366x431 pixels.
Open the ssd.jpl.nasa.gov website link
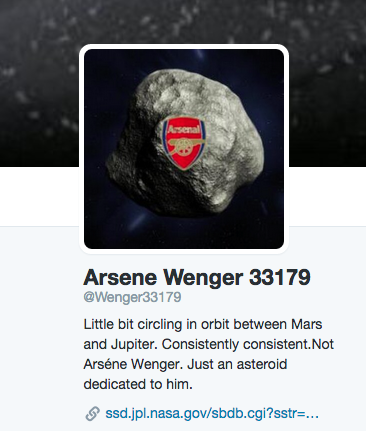tap(212, 414)
